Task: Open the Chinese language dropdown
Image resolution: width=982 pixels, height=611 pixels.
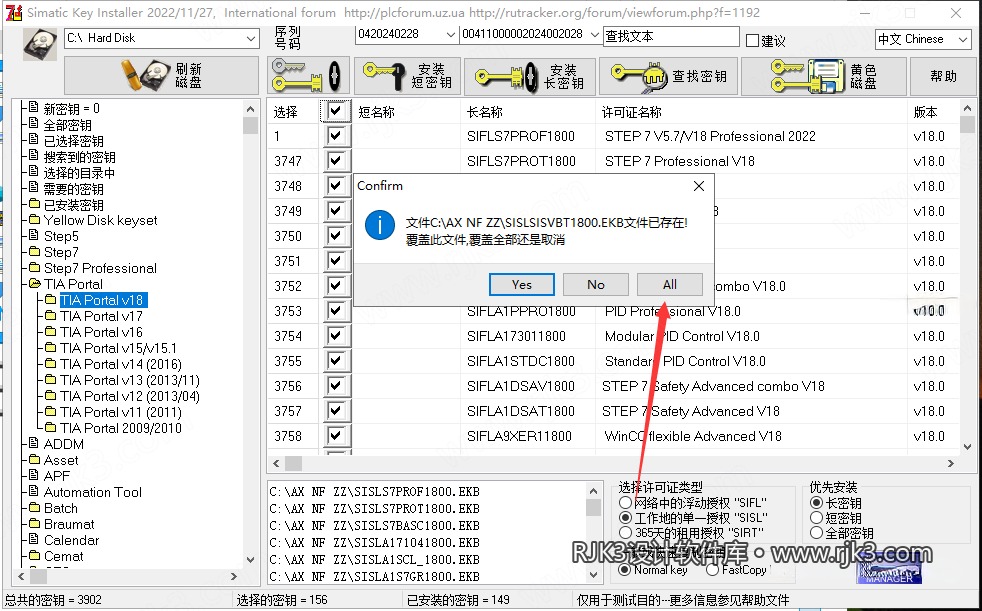Action: (963, 39)
